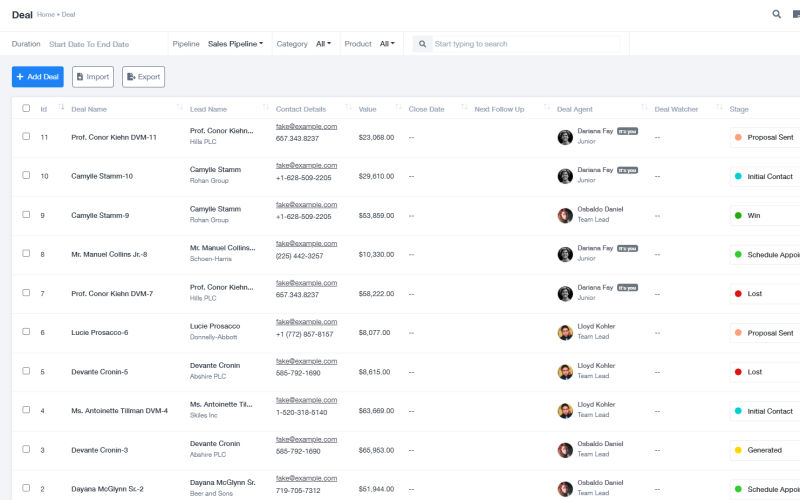Click Dariana Fay's avatar in deal 11
Viewport: 800px width, 500px height.
[565, 137]
